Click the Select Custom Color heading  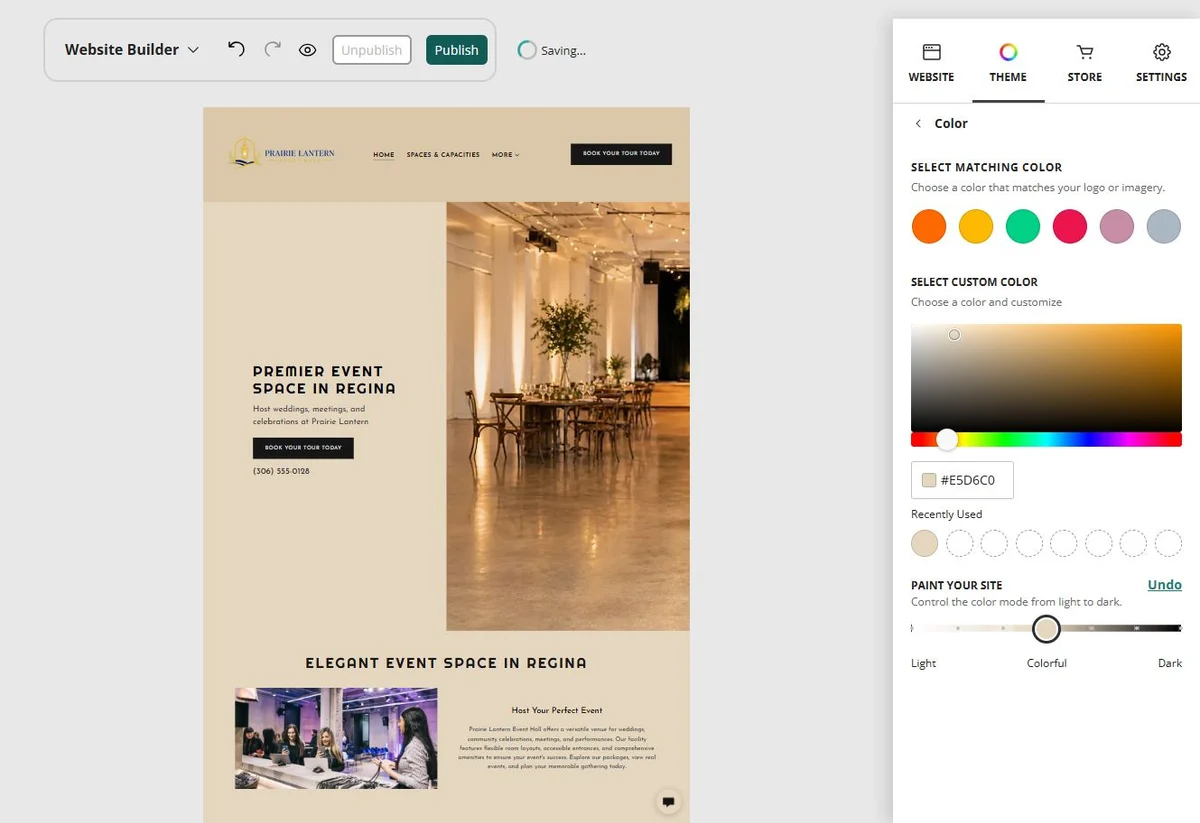[974, 282]
